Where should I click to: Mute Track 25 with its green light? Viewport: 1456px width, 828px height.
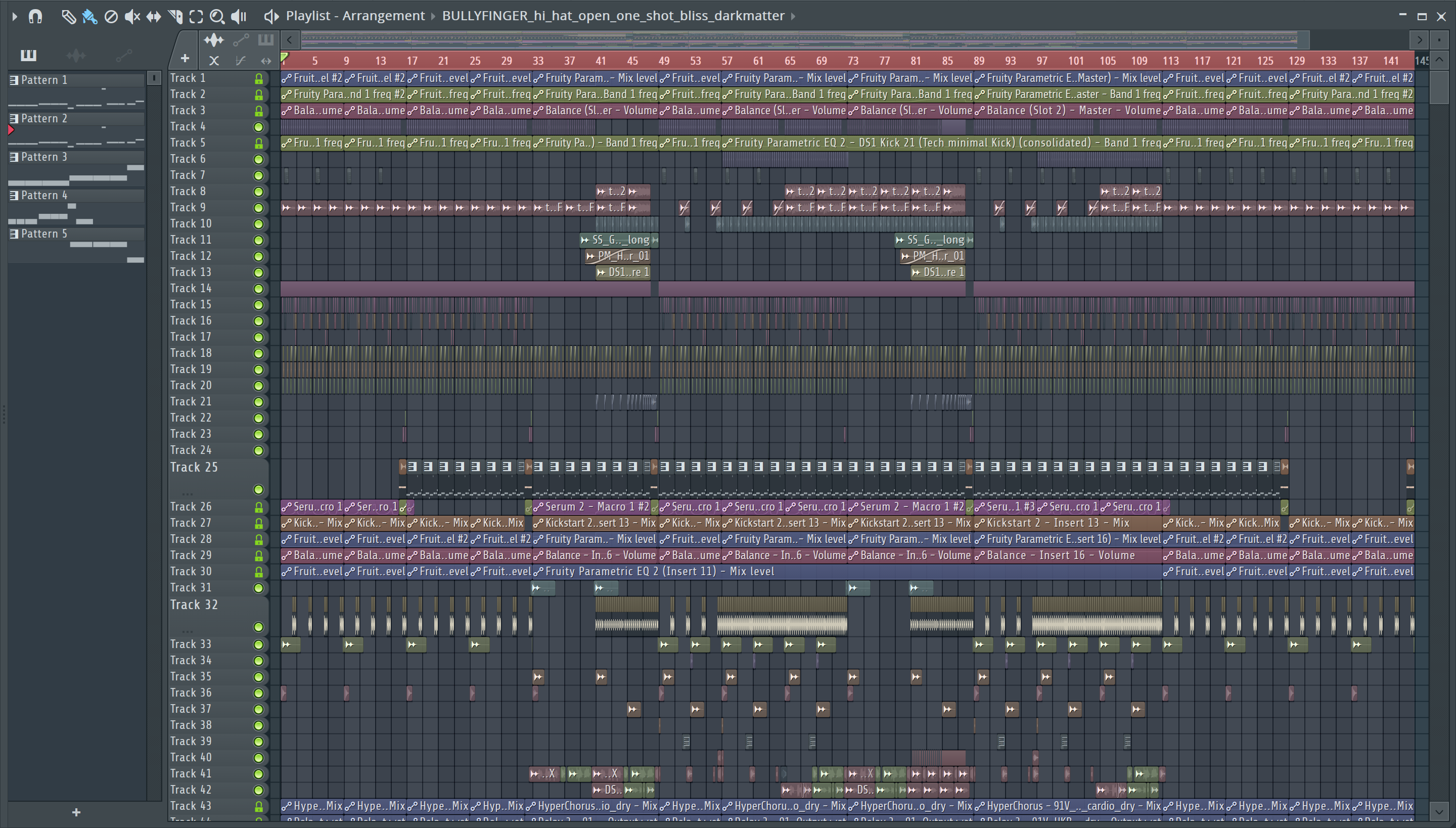[x=259, y=490]
